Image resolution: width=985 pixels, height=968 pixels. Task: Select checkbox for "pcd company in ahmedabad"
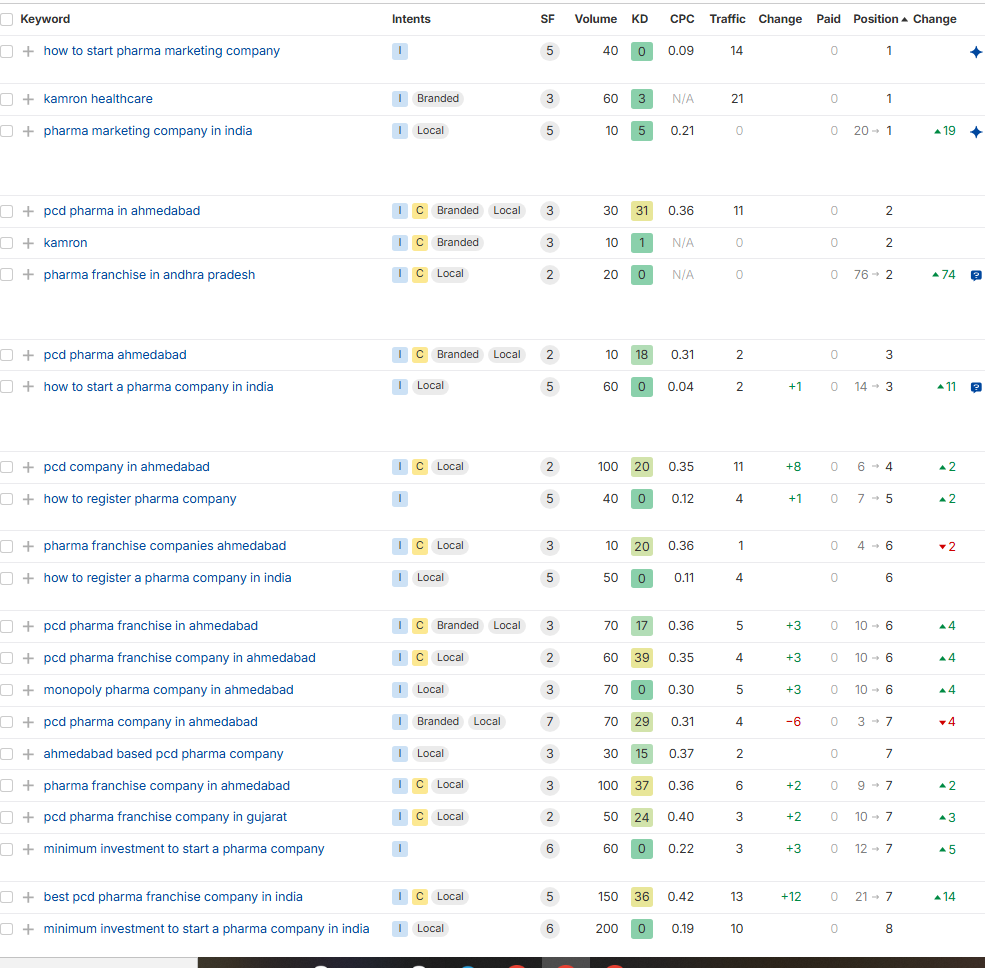(7, 467)
